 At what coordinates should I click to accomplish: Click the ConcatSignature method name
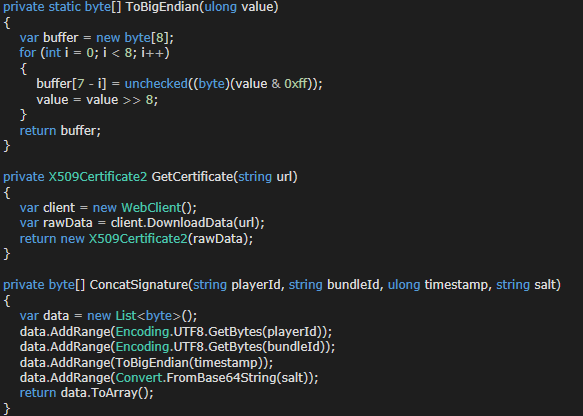pos(139,285)
